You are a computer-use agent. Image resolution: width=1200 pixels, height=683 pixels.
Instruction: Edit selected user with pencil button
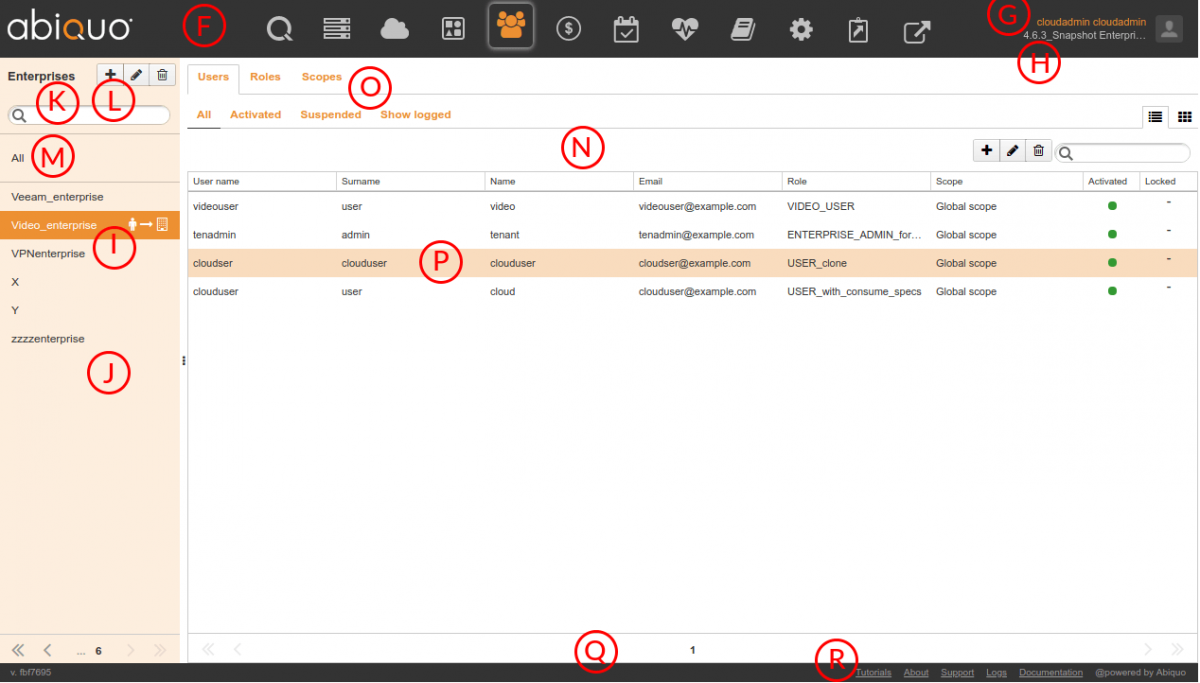coord(1013,150)
